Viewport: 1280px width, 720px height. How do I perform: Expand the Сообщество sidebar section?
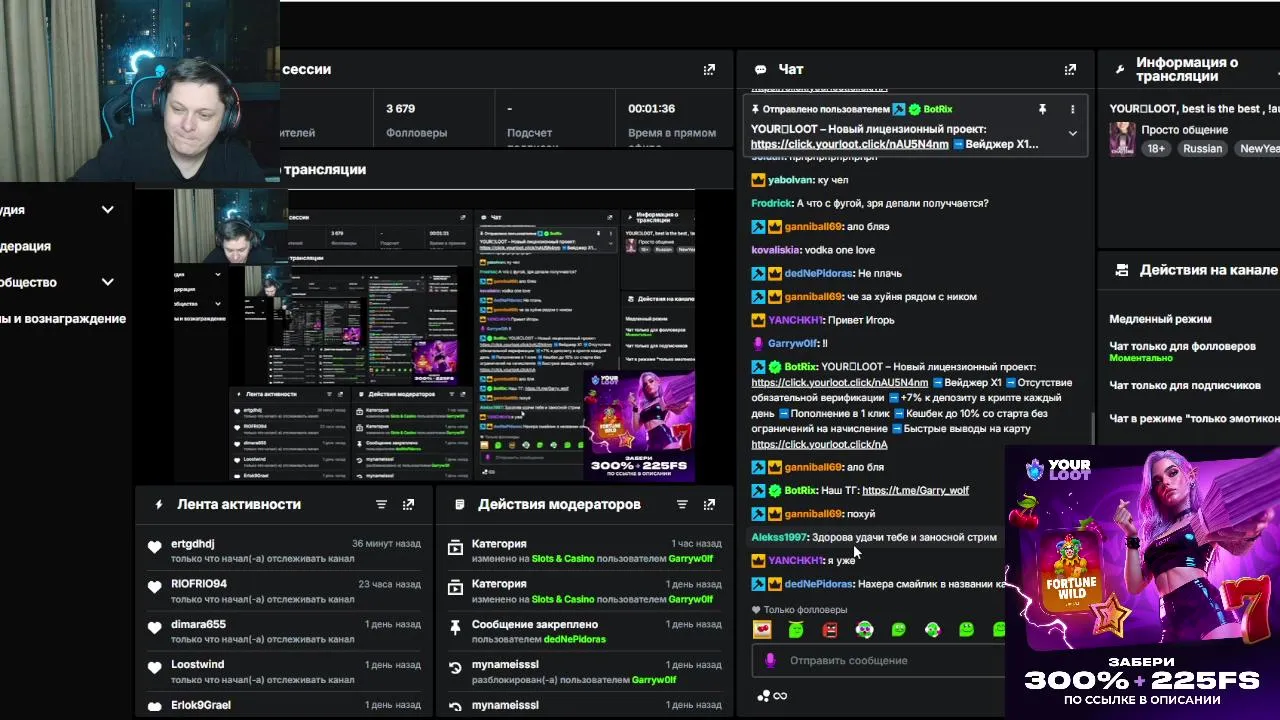[107, 282]
